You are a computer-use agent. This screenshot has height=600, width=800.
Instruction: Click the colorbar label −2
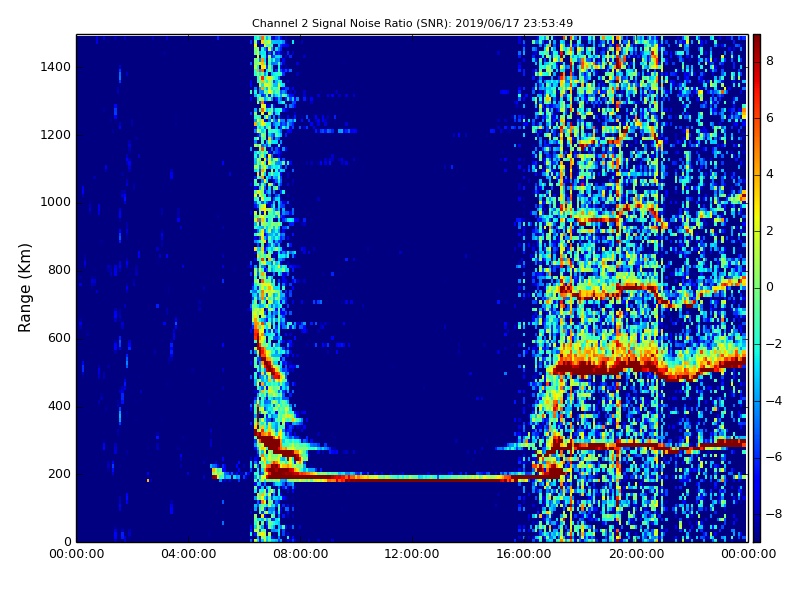pyautogui.click(x=774, y=344)
